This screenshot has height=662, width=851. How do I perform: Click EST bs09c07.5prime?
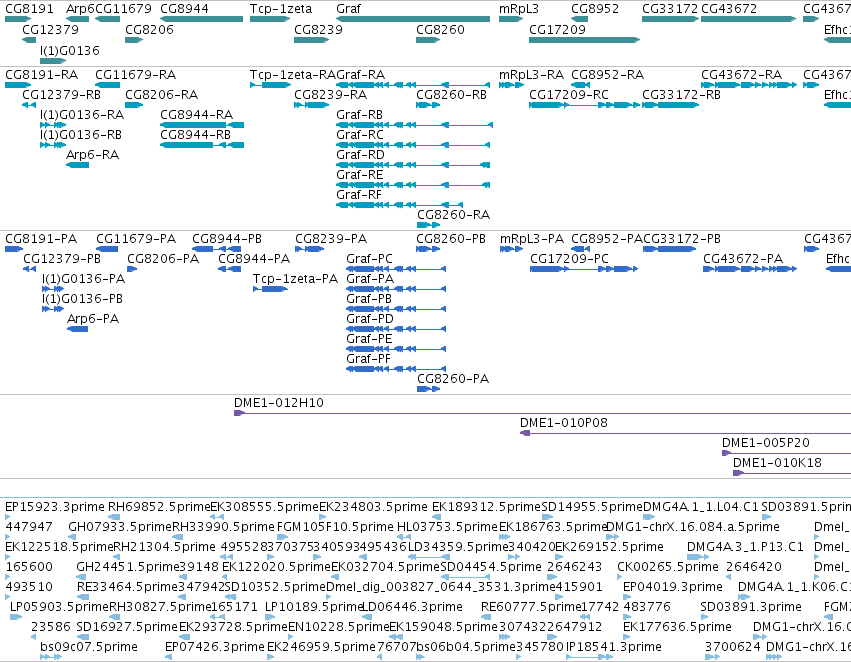click(x=88, y=647)
